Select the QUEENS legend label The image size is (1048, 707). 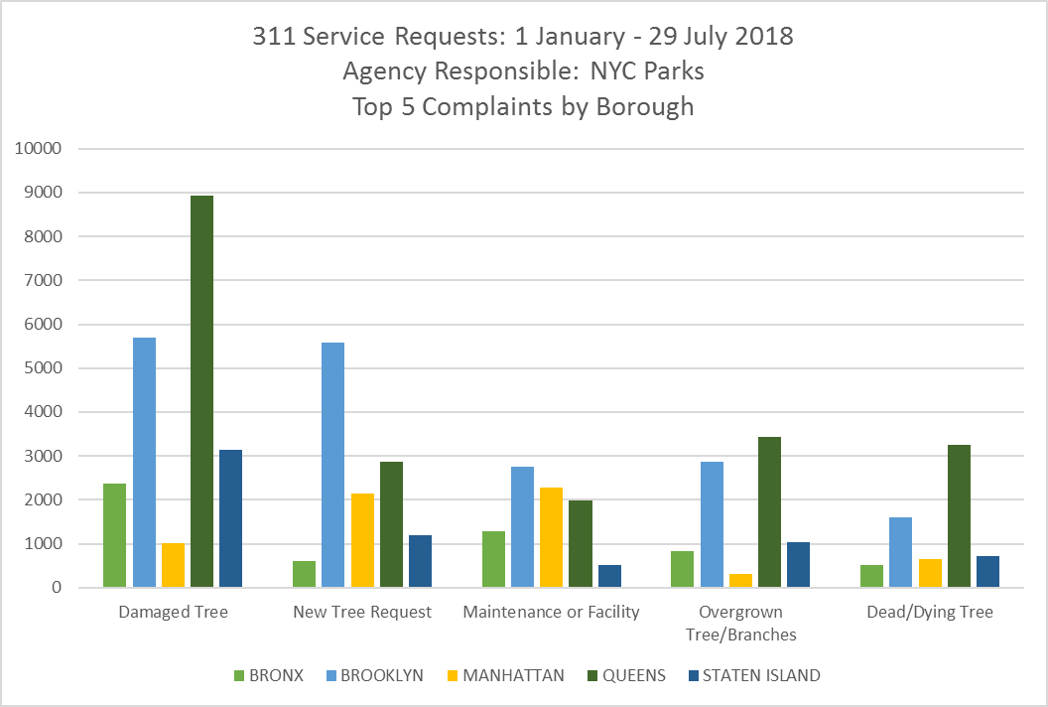click(634, 676)
